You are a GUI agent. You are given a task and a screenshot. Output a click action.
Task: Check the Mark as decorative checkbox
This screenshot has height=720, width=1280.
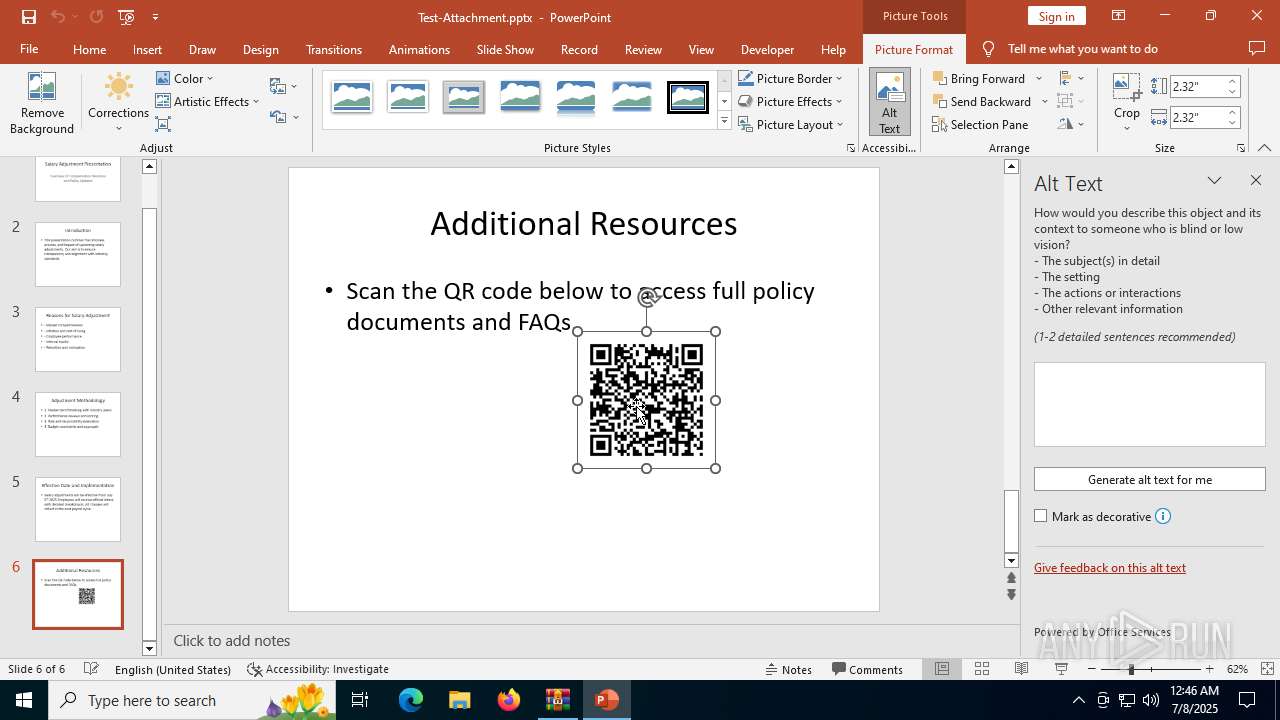[x=1041, y=516]
